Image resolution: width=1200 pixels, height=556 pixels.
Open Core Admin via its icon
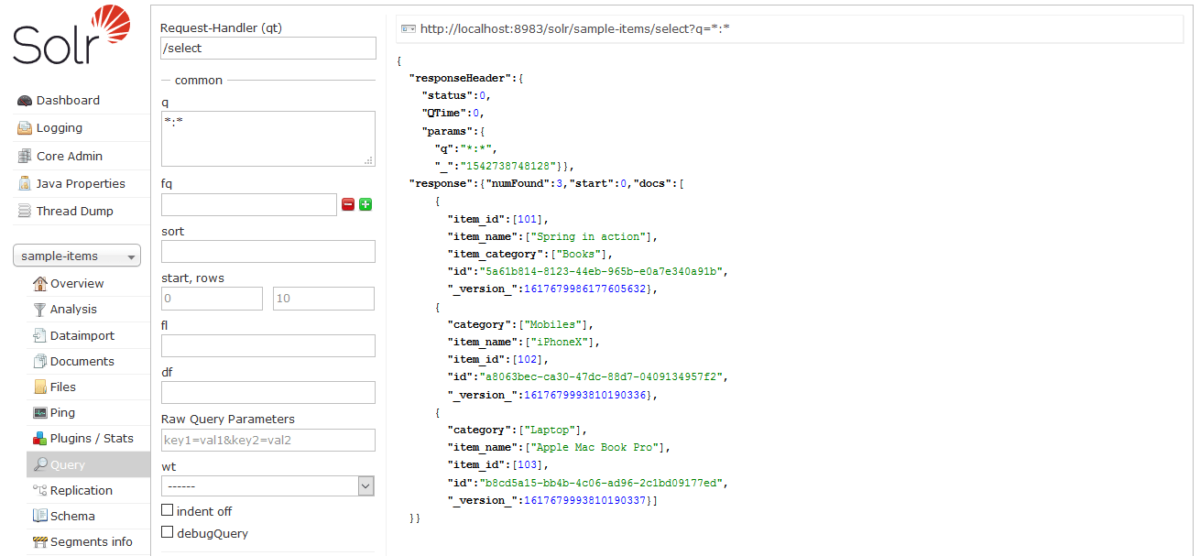24,156
